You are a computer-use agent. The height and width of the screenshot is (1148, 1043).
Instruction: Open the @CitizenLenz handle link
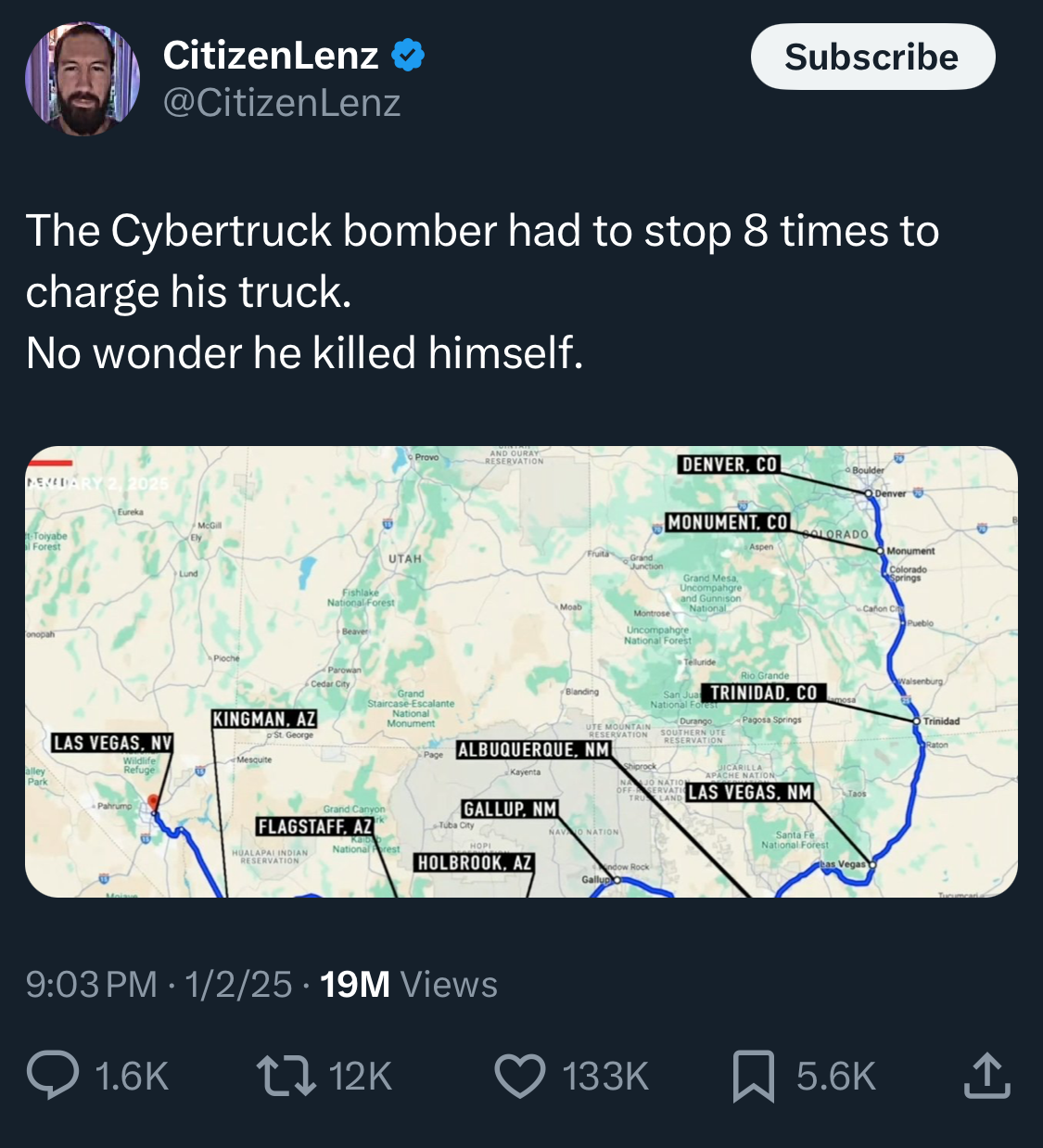[283, 104]
